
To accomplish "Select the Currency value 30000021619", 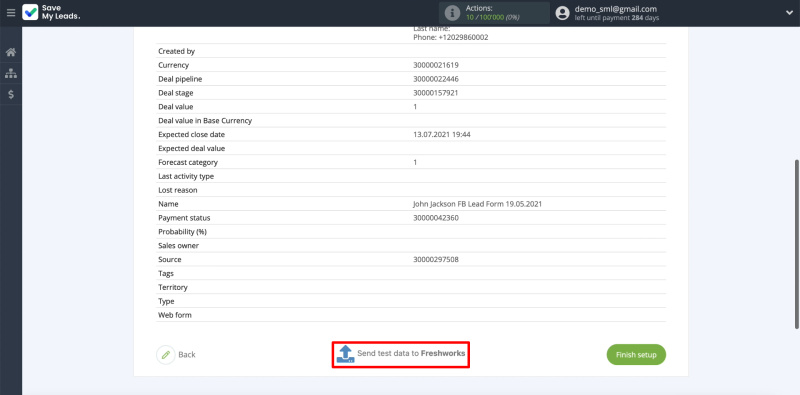I will pyautogui.click(x=436, y=65).
